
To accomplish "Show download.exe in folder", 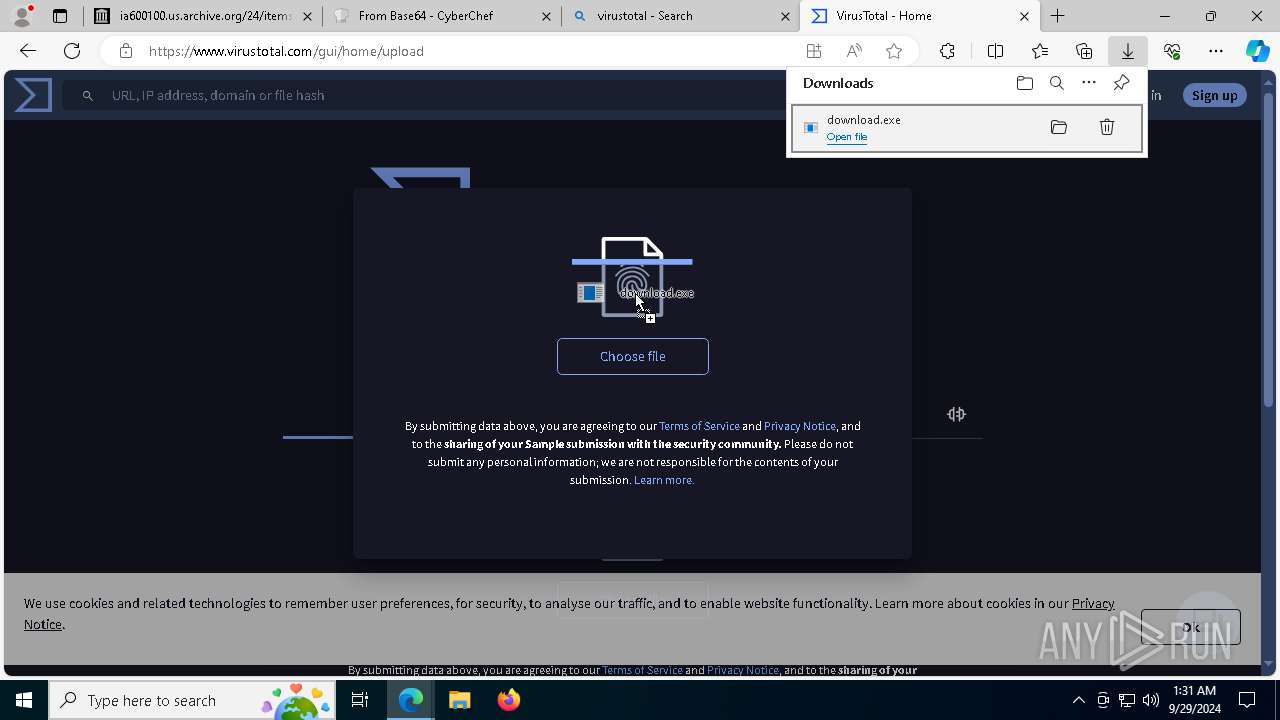I will tap(1059, 127).
